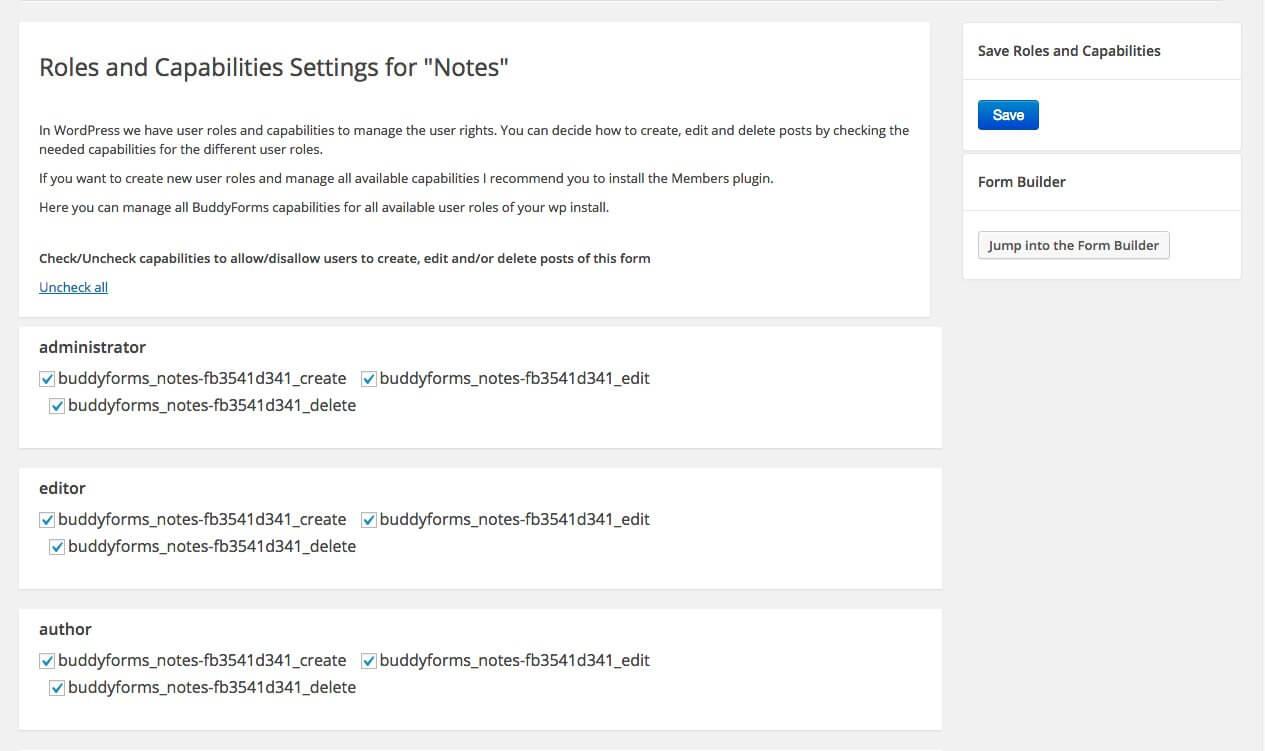Uncheck administrator's notes create capability checkbox
Image resolution: width=1265 pixels, height=751 pixels.
pos(47,379)
